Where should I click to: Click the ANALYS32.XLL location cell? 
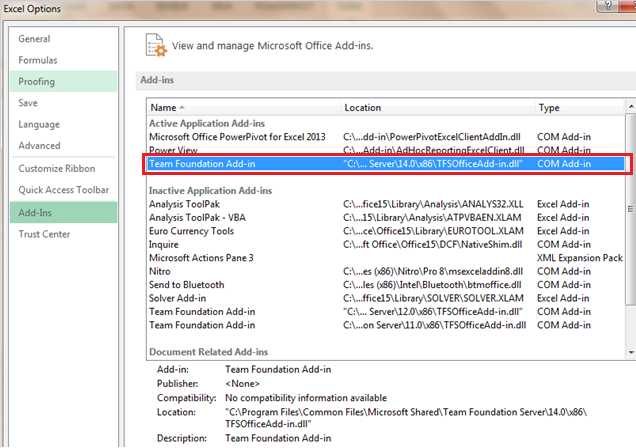433,204
